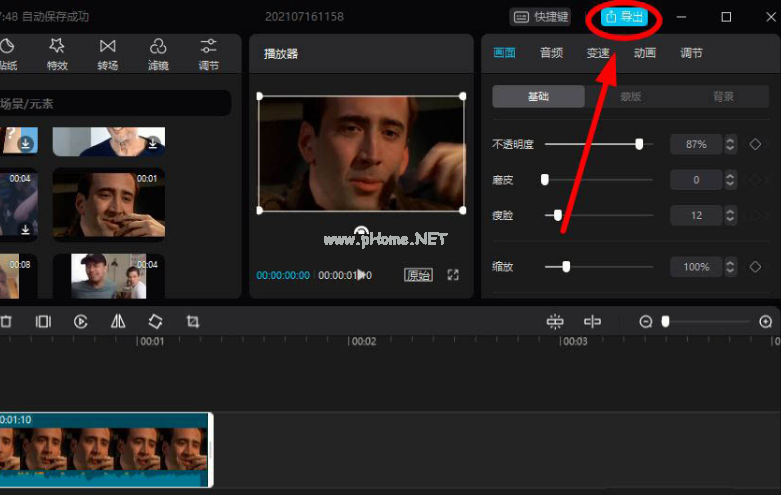The width and height of the screenshot is (781, 495).
Task: Select the 基础 basic sub-tab
Action: tap(538, 96)
